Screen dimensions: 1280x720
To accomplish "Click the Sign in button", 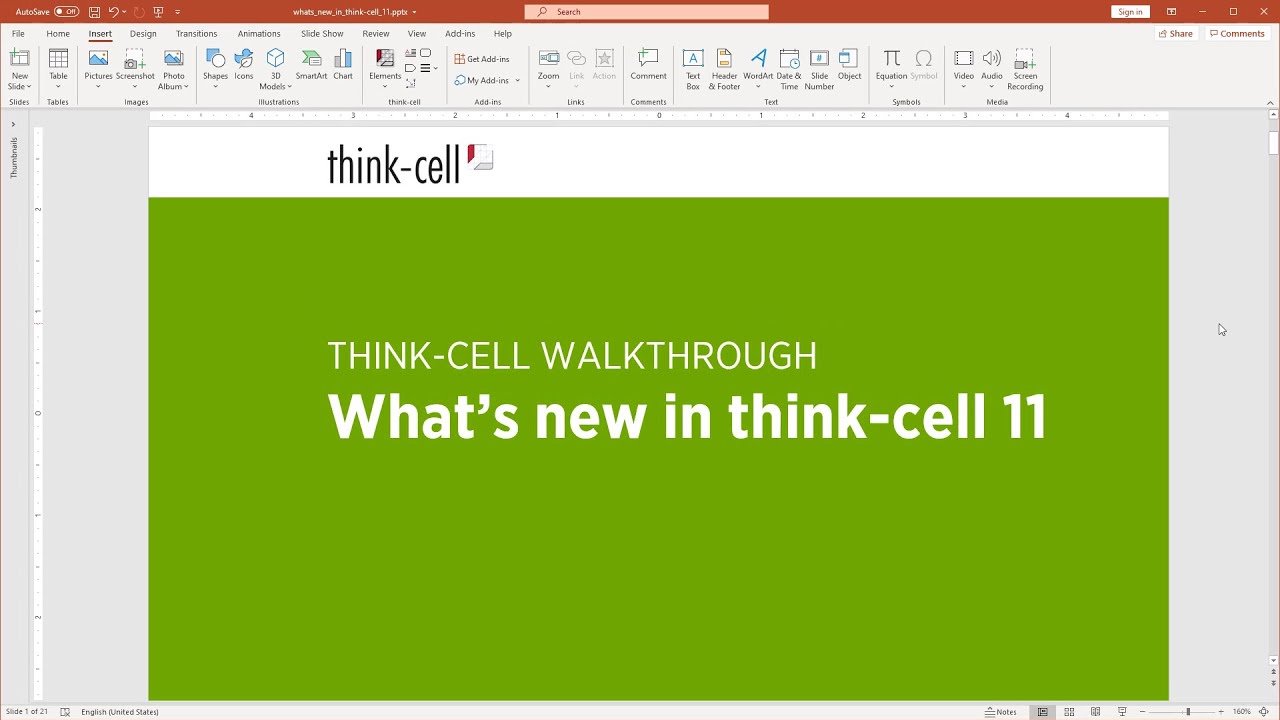I will tap(1130, 12).
